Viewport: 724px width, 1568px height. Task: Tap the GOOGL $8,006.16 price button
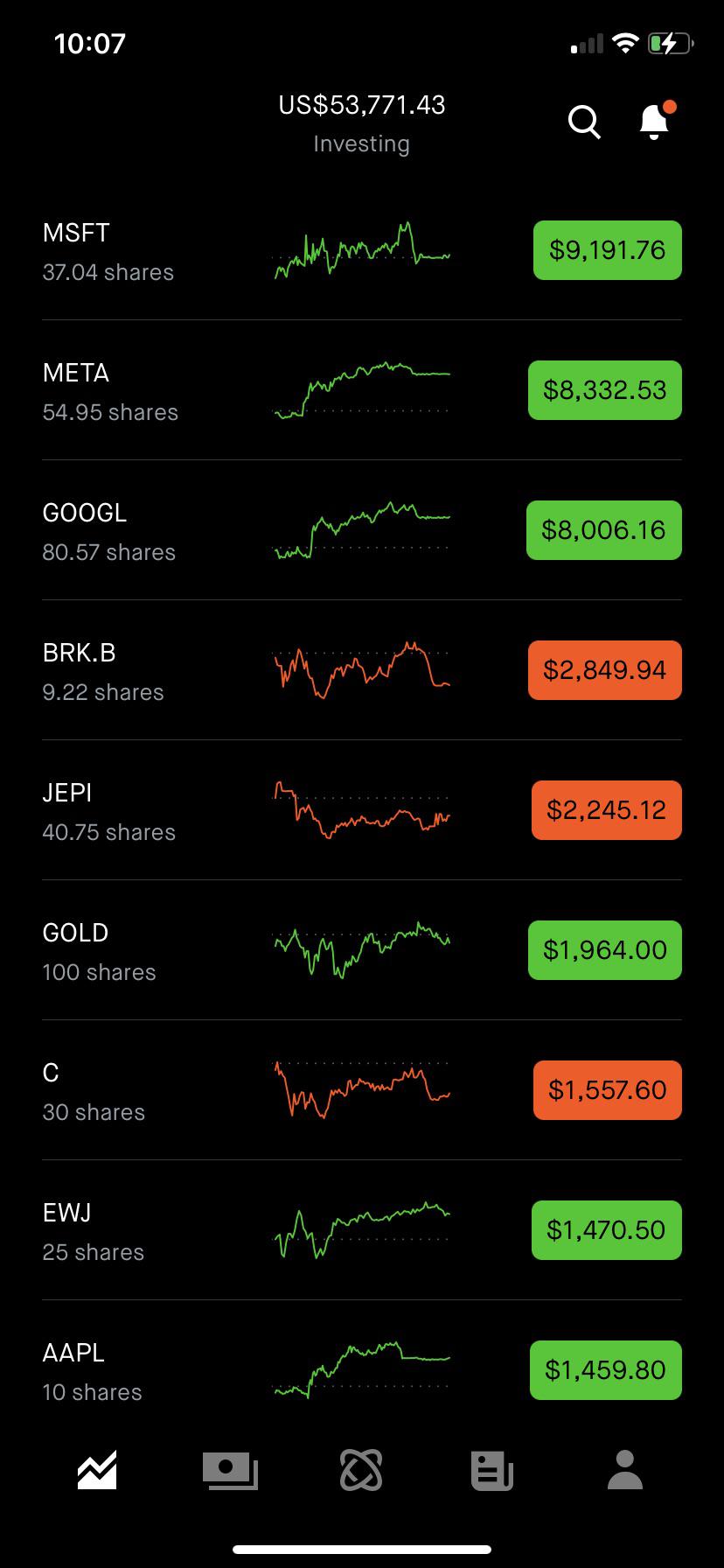[604, 530]
